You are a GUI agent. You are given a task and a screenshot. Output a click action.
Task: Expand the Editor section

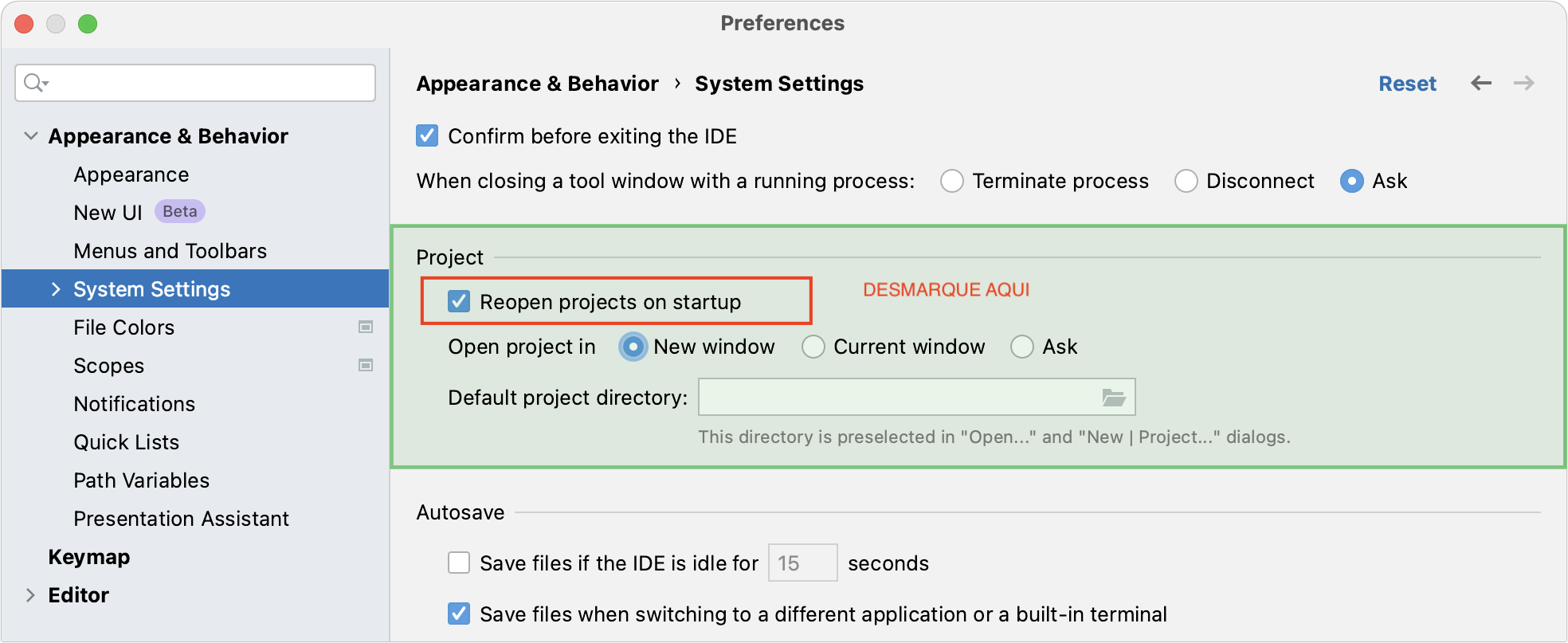[30, 595]
